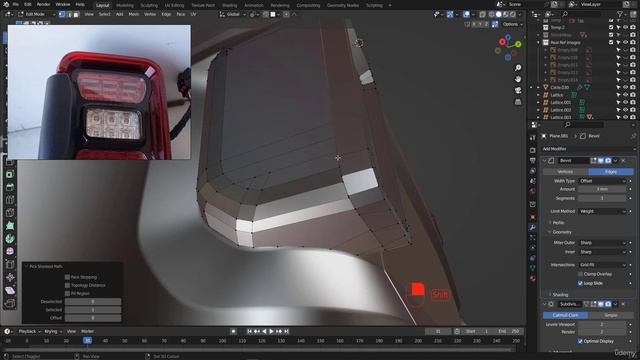Click the outliner filter funnel icon
This screenshot has height=360, width=640.
point(620,14)
